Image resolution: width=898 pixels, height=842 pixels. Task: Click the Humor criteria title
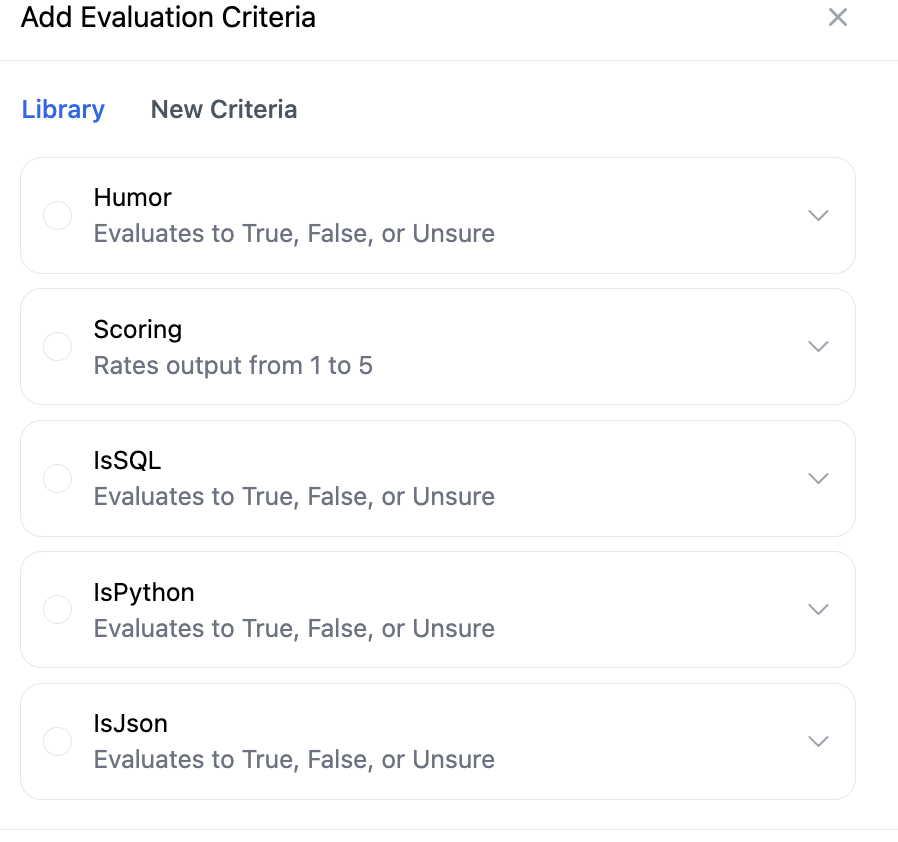point(133,198)
